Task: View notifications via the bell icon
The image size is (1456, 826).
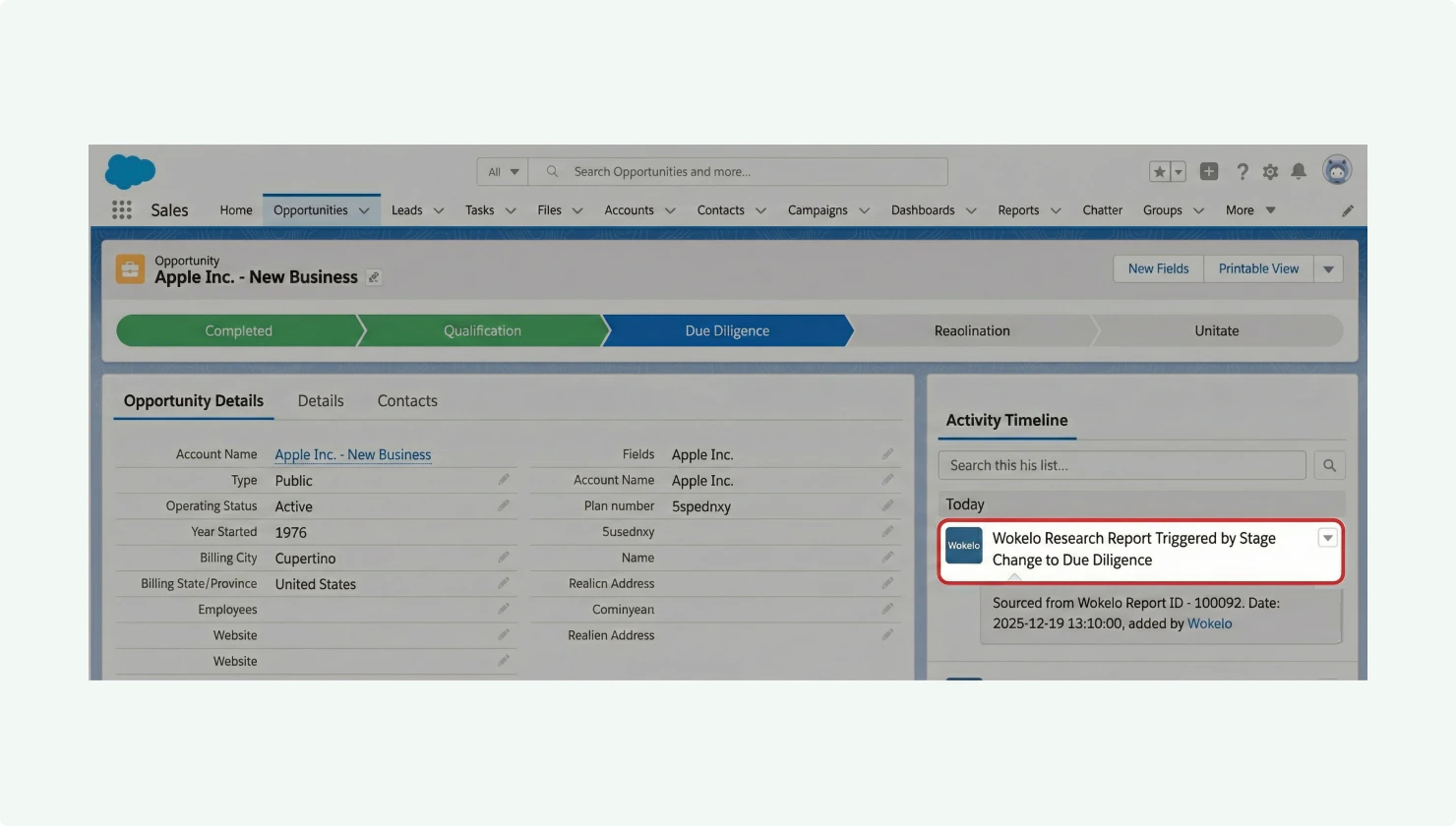Action: pos(1299,172)
